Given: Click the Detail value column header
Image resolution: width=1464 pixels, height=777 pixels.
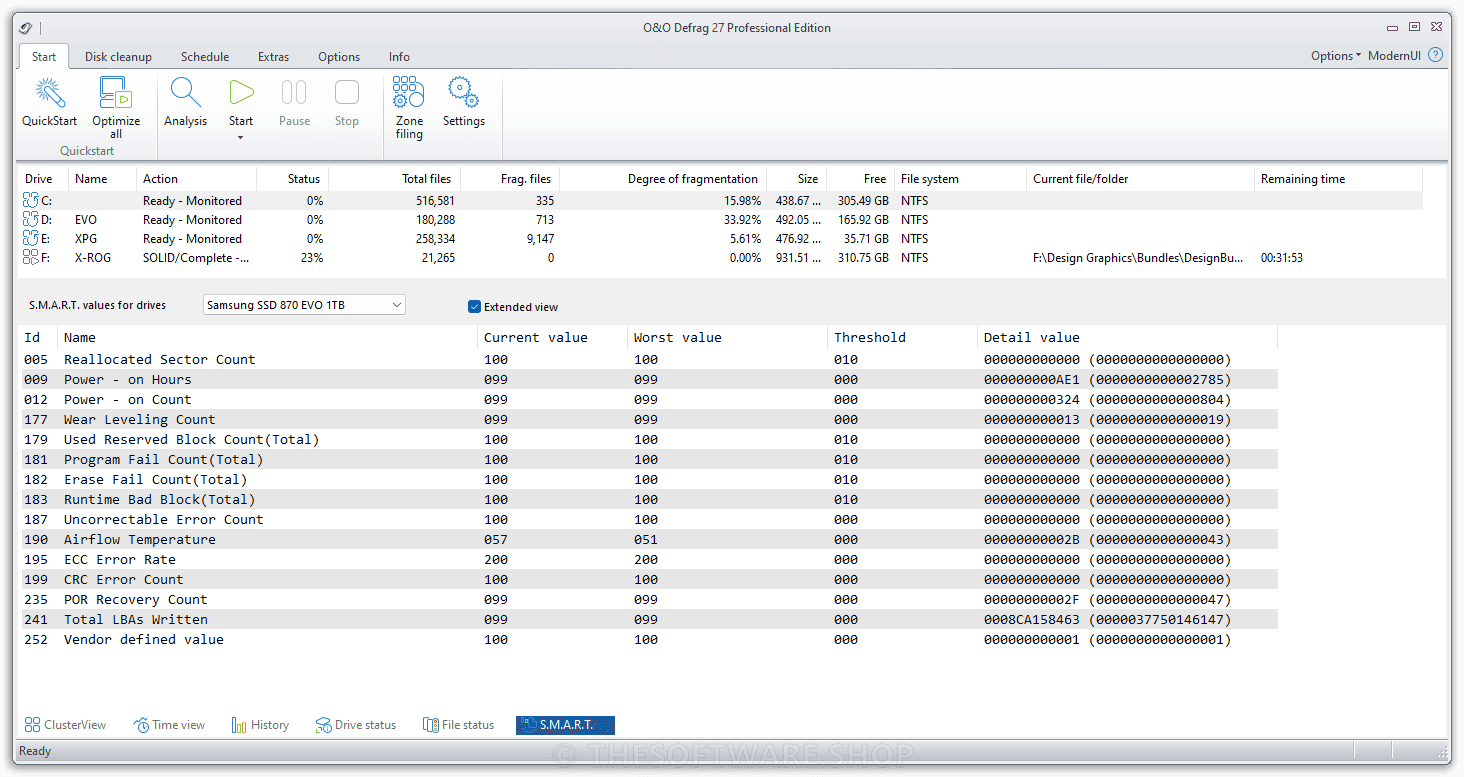Looking at the screenshot, I should (x=1127, y=337).
